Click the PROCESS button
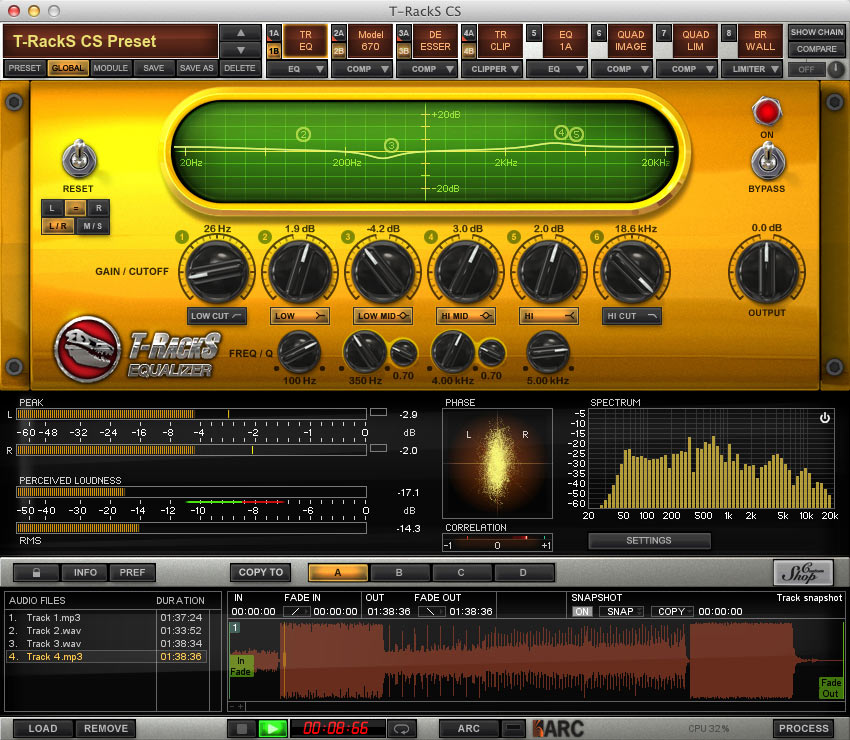This screenshot has height=740, width=850. 803,728
